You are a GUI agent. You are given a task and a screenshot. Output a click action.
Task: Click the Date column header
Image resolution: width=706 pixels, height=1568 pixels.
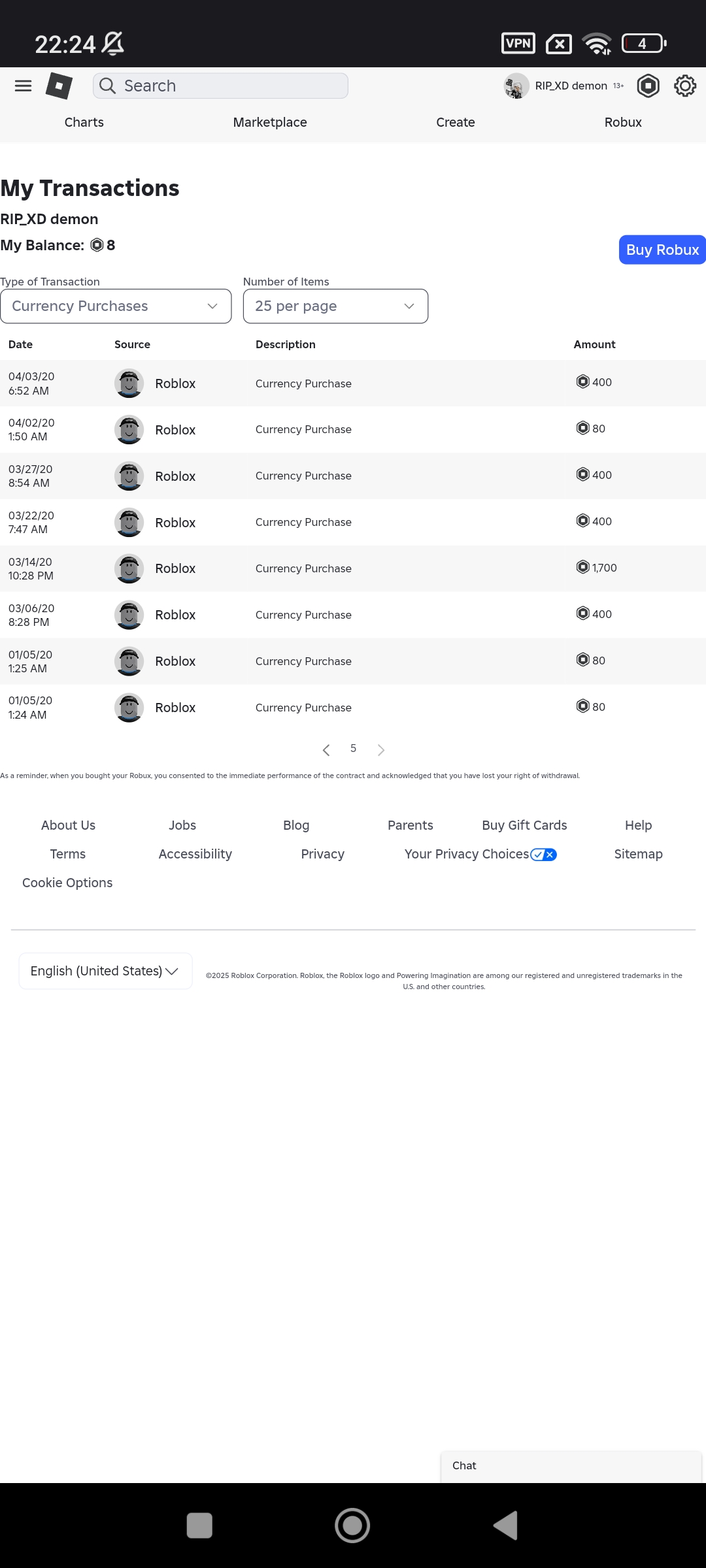pyautogui.click(x=20, y=344)
